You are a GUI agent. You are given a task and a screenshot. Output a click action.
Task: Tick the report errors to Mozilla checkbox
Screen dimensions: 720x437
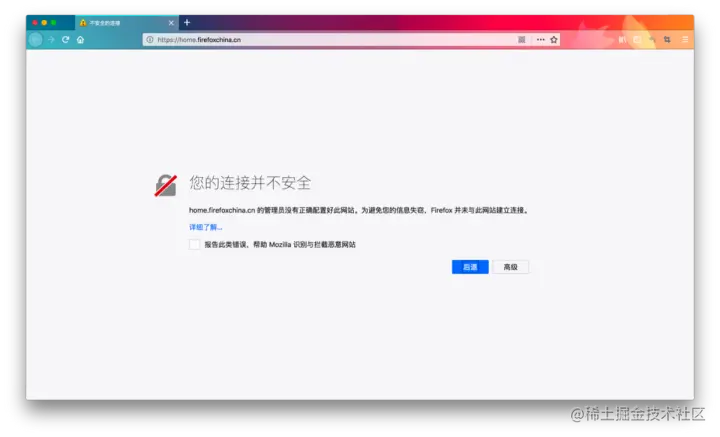coord(194,244)
